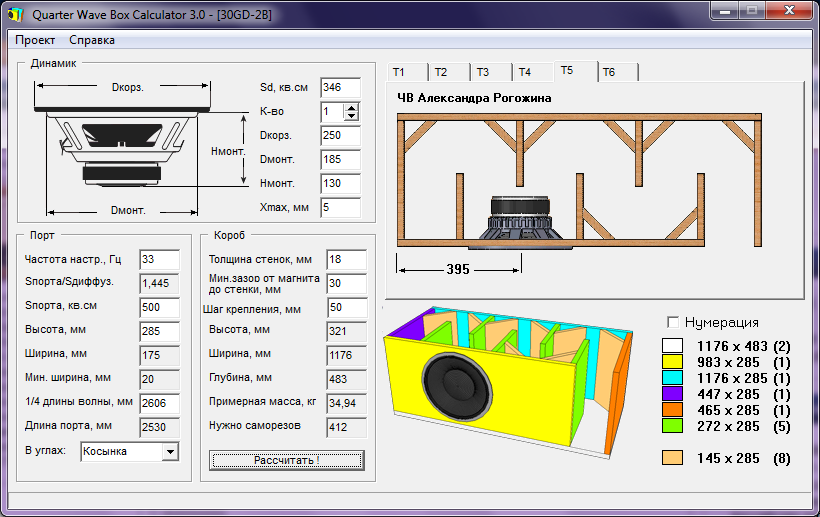Image resolution: width=820 pixels, height=517 pixels.
Task: Click the Частота настр., Гц field
Action: pyautogui.click(x=160, y=260)
